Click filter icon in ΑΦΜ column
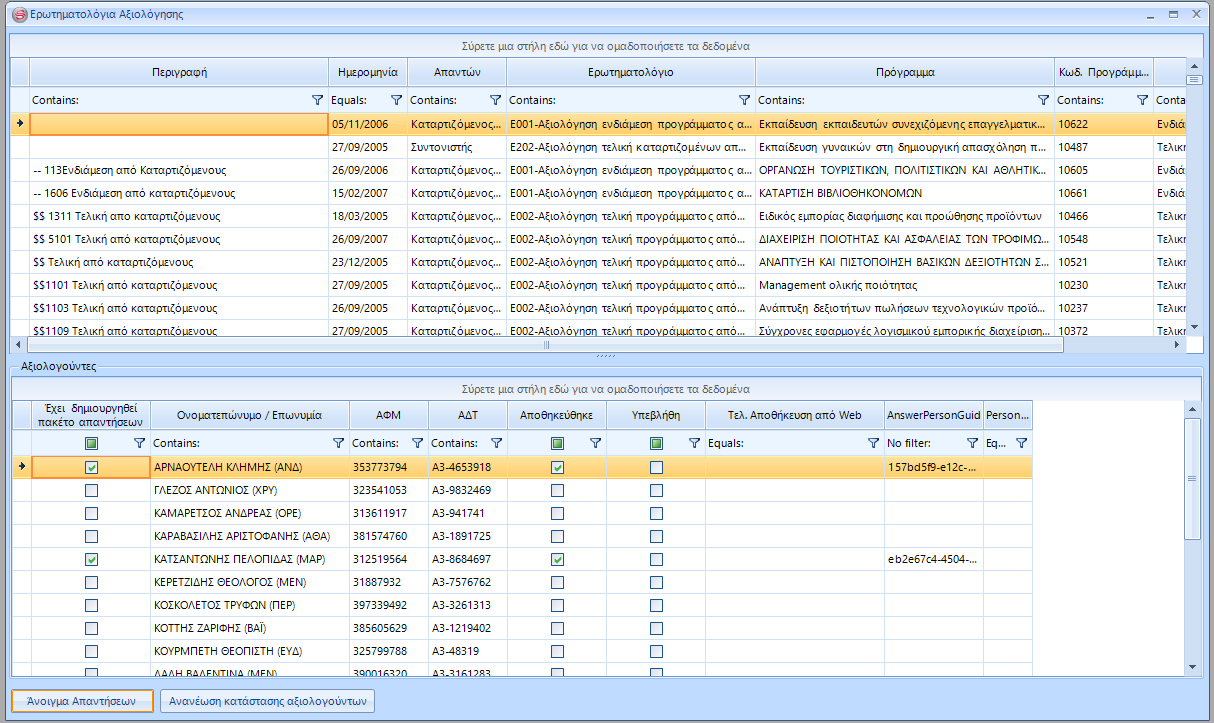The image size is (1214, 723). click(417, 443)
